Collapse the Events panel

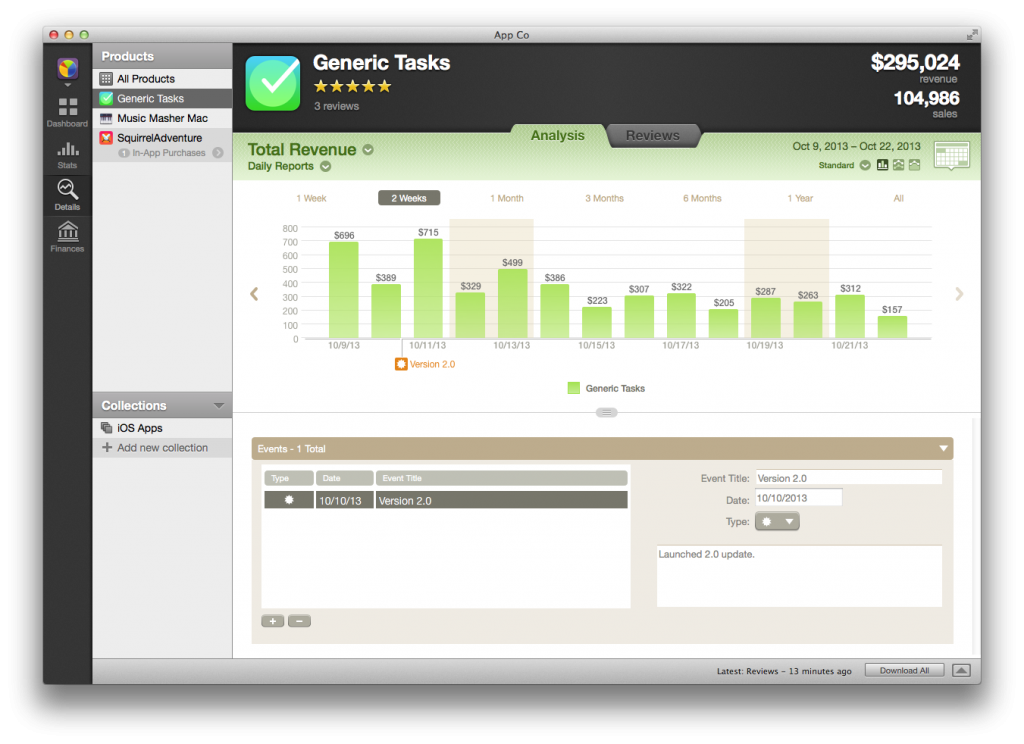coord(943,448)
